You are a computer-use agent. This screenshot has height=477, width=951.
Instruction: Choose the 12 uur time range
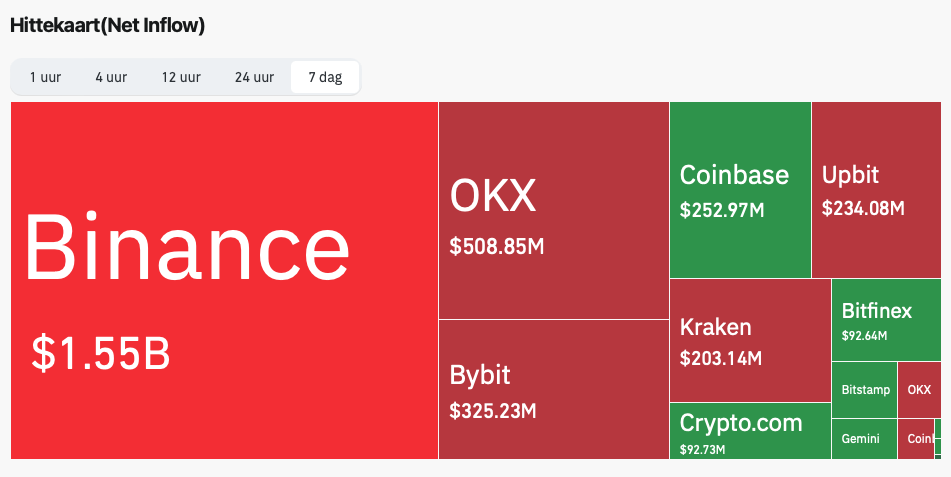pyautogui.click(x=182, y=78)
